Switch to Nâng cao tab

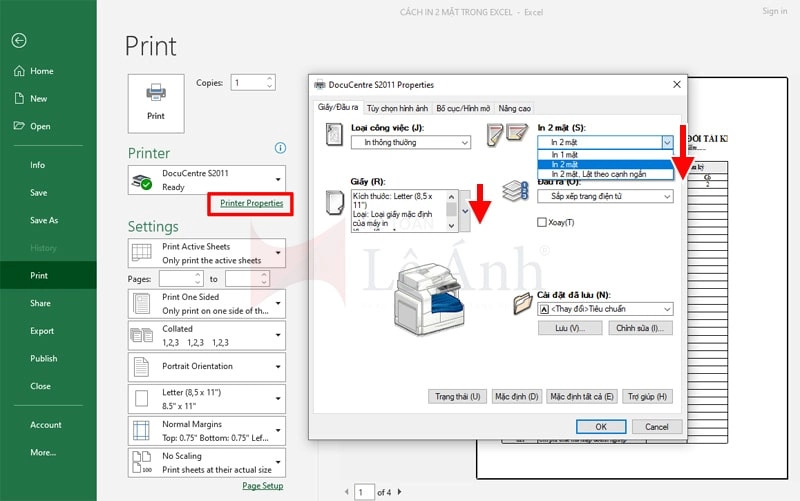click(515, 108)
